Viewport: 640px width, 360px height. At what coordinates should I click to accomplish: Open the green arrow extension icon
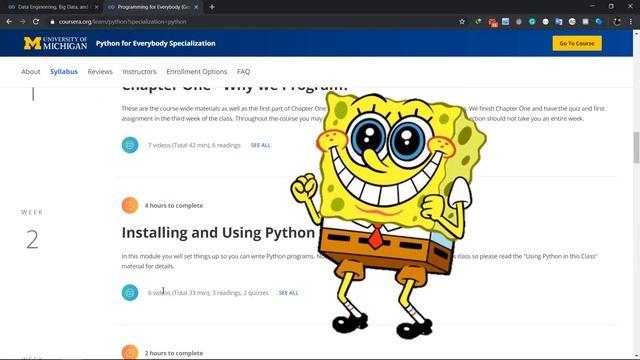[x=478, y=22]
